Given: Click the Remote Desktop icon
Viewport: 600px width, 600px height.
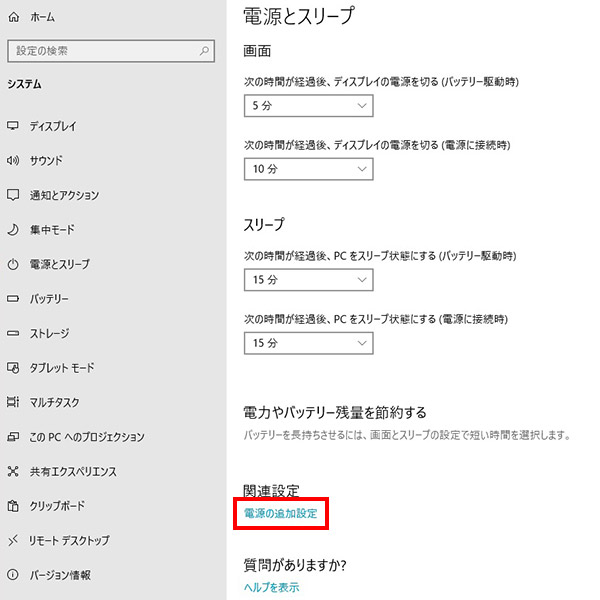Looking at the screenshot, I should pos(13,540).
